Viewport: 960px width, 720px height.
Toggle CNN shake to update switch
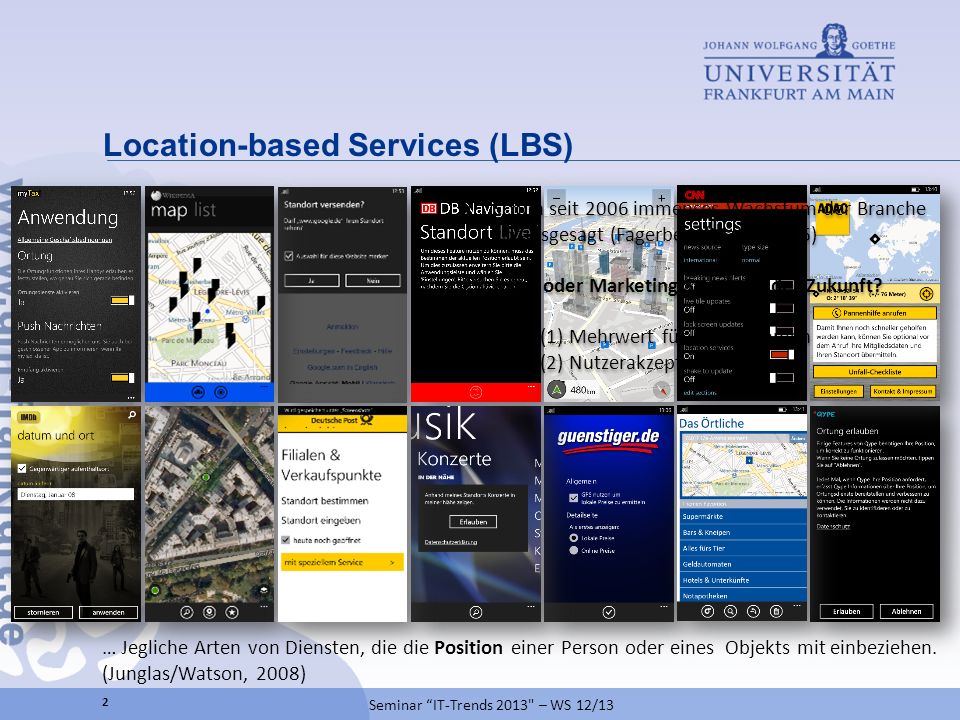pyautogui.click(x=782, y=378)
